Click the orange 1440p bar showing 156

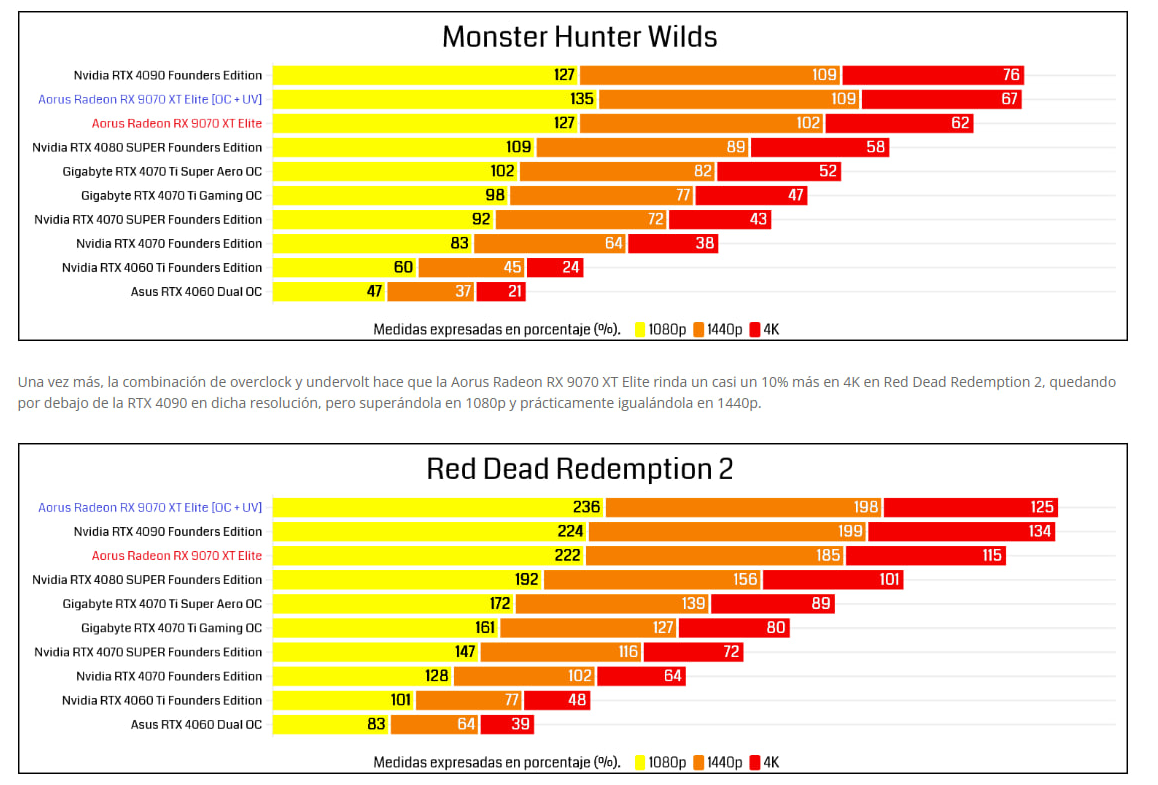(652, 579)
